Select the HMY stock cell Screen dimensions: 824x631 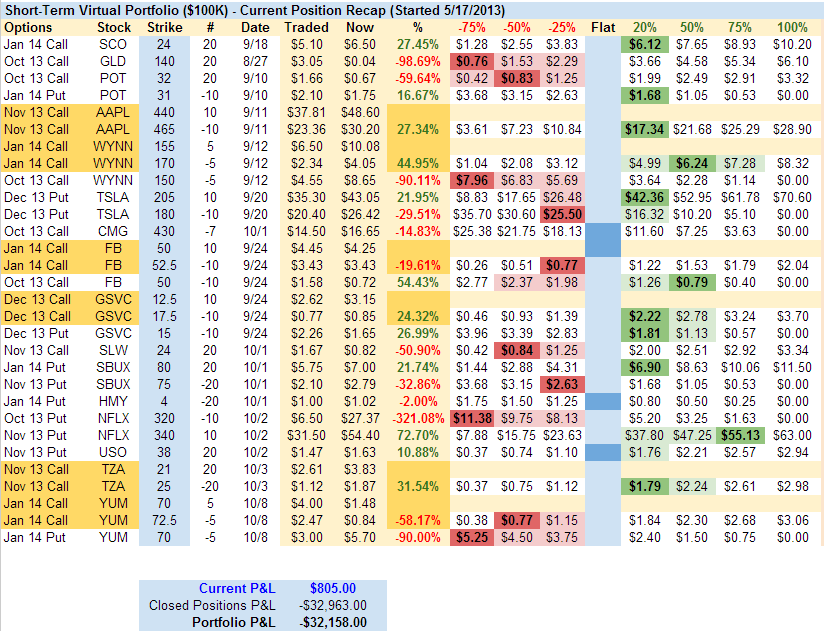114,400
